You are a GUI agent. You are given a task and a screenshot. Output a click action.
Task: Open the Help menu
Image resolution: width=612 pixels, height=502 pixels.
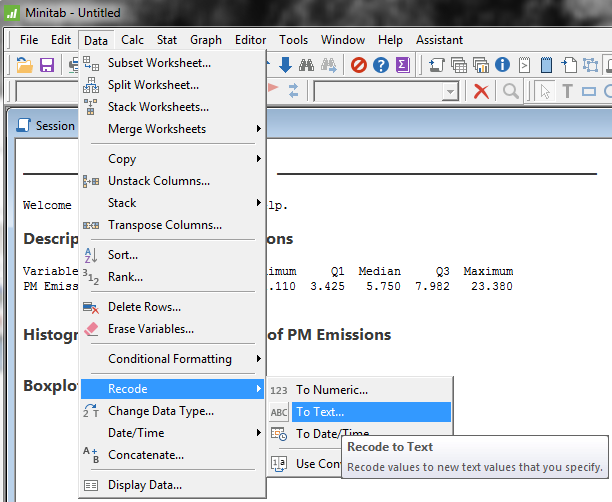[x=390, y=40]
